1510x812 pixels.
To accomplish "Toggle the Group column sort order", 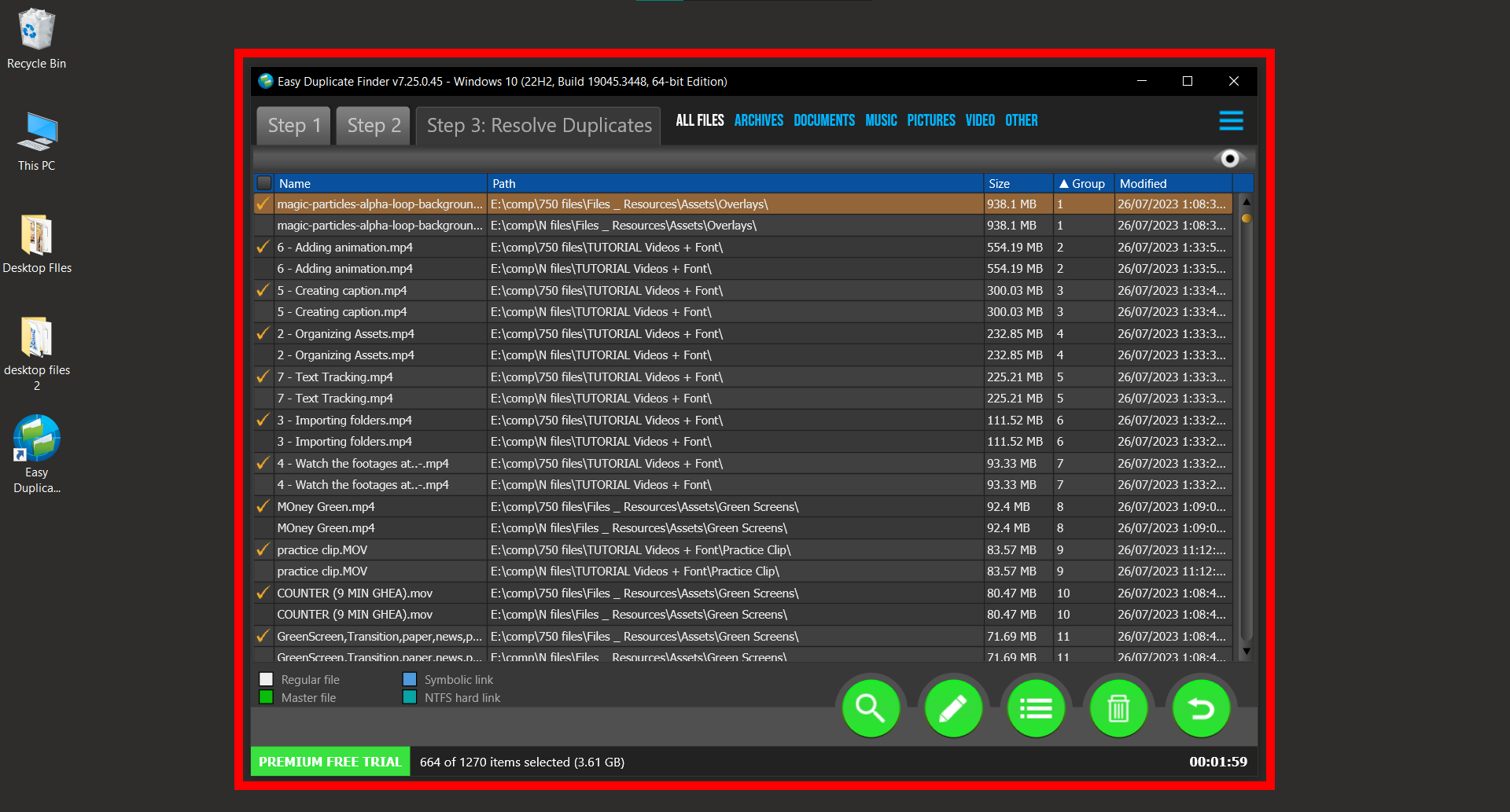I will (1083, 182).
